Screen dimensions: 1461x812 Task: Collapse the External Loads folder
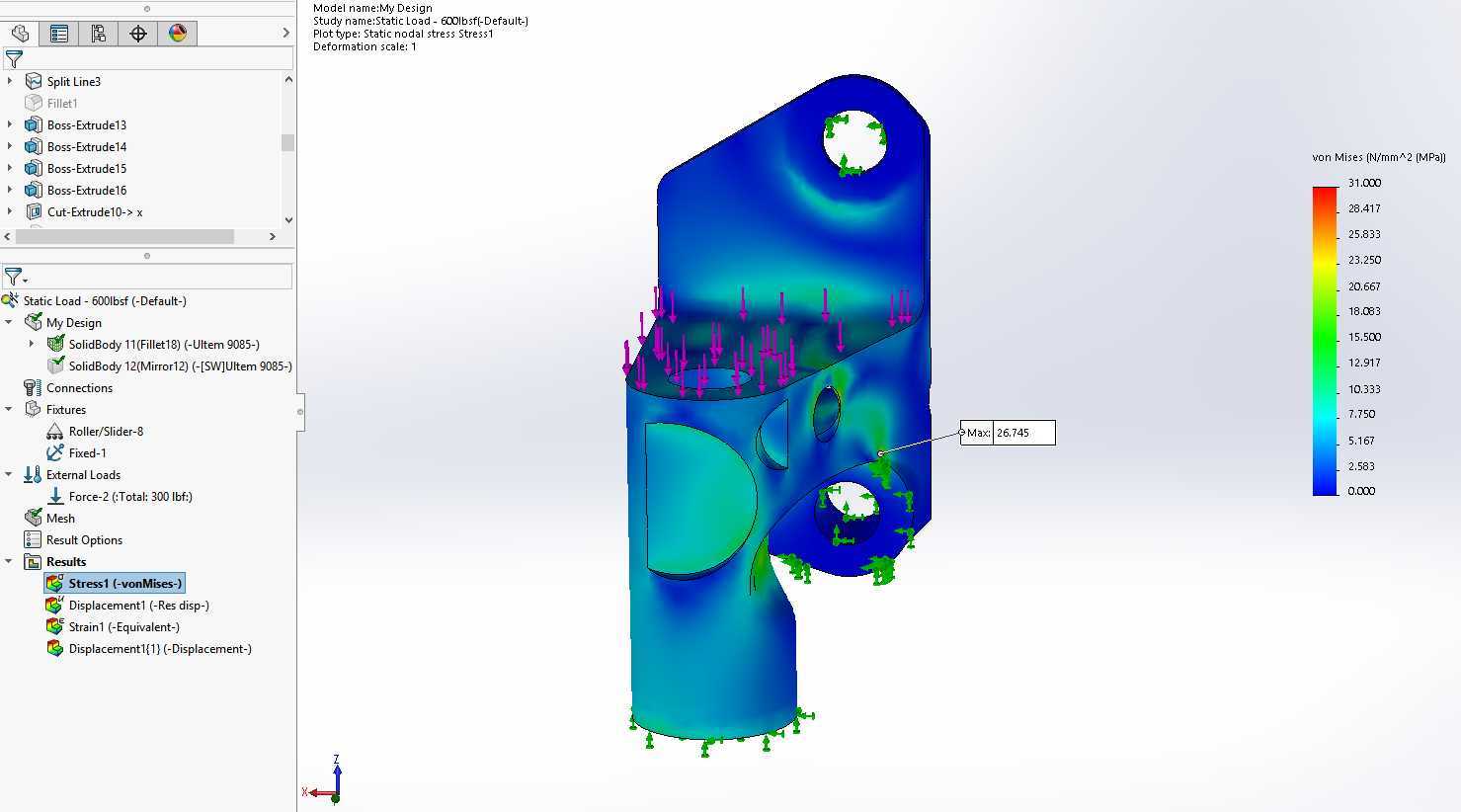tap(9, 474)
